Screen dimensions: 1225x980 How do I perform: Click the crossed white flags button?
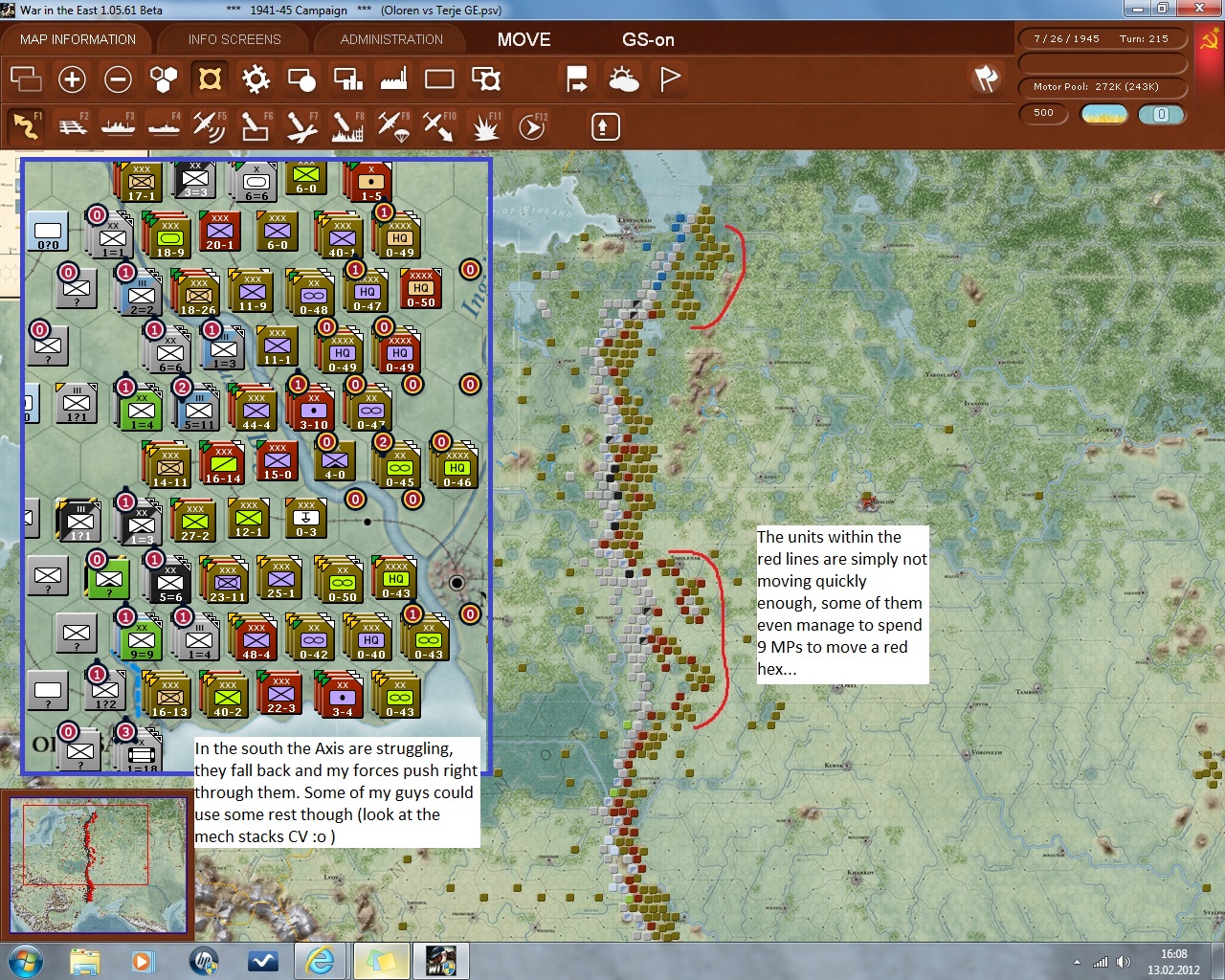click(x=986, y=78)
